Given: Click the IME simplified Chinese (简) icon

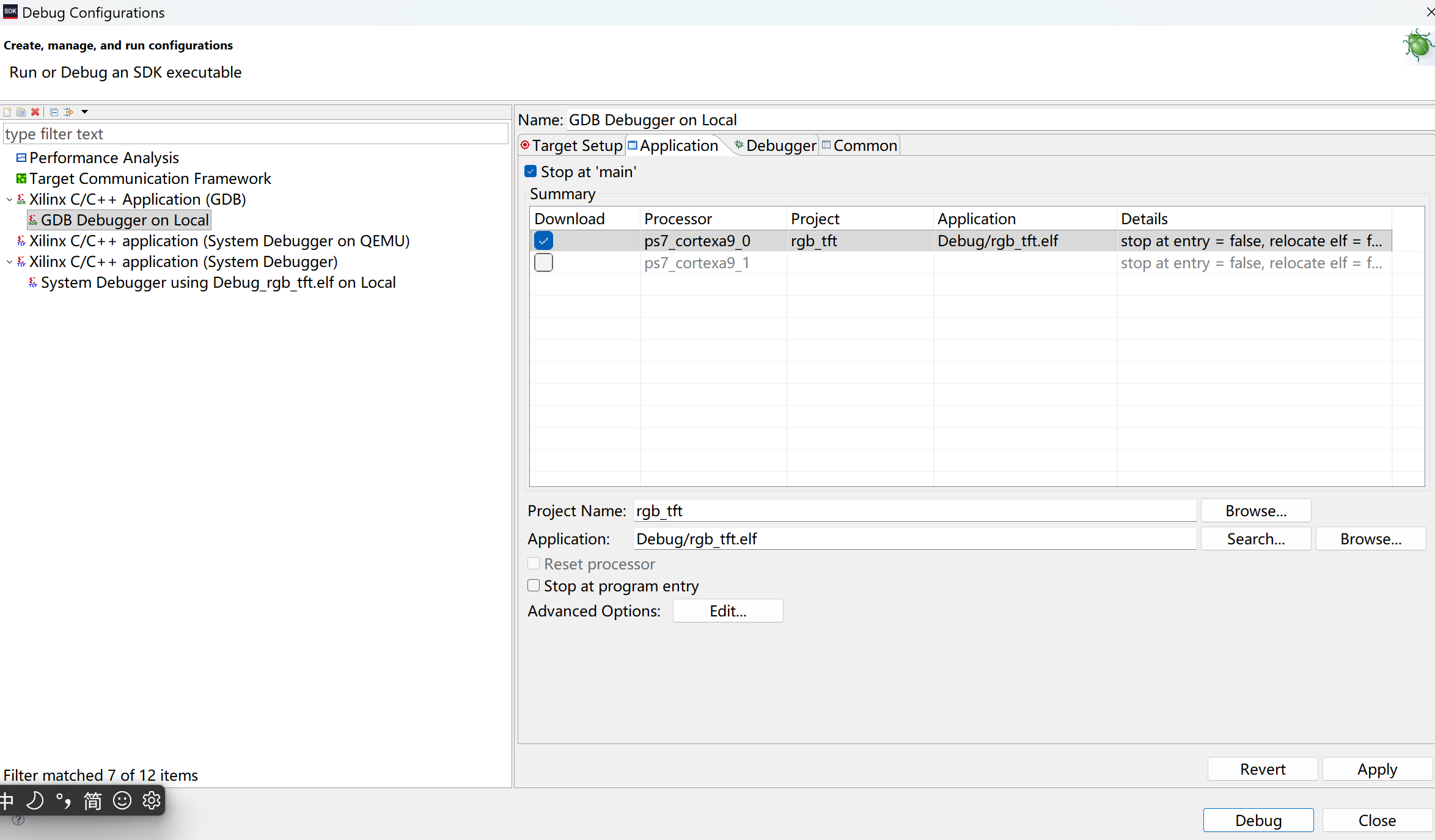Looking at the screenshot, I should click(x=93, y=800).
